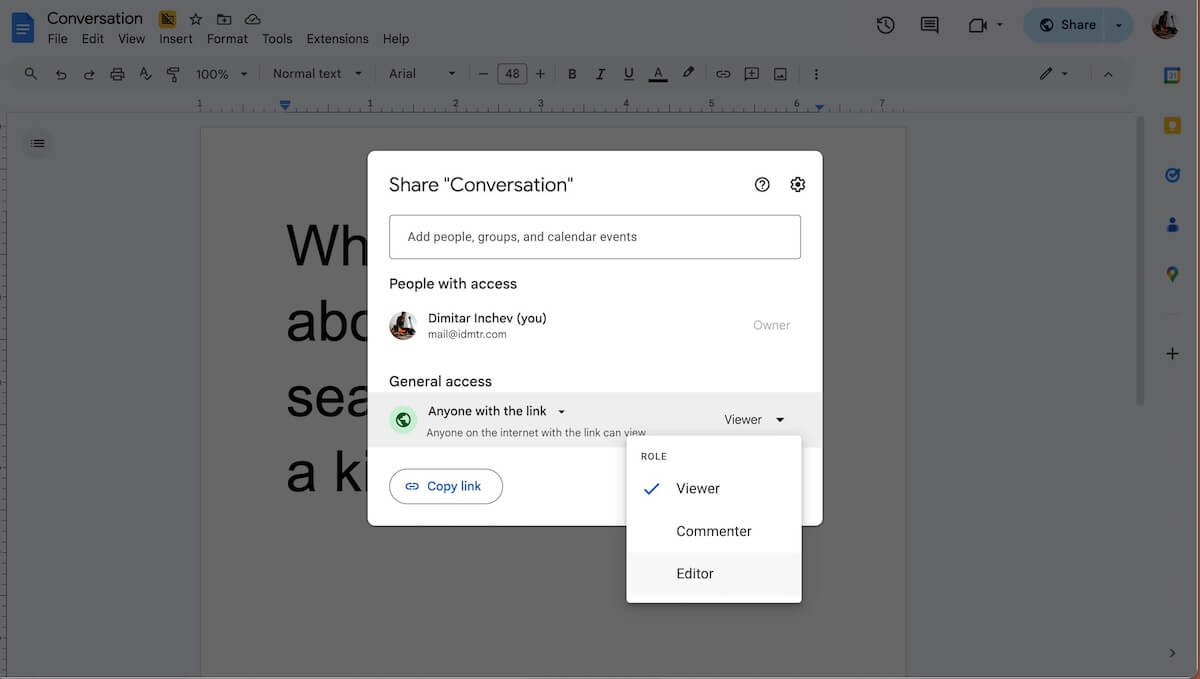Choose the Commenter role
This screenshot has width=1200, height=679.
coord(713,532)
